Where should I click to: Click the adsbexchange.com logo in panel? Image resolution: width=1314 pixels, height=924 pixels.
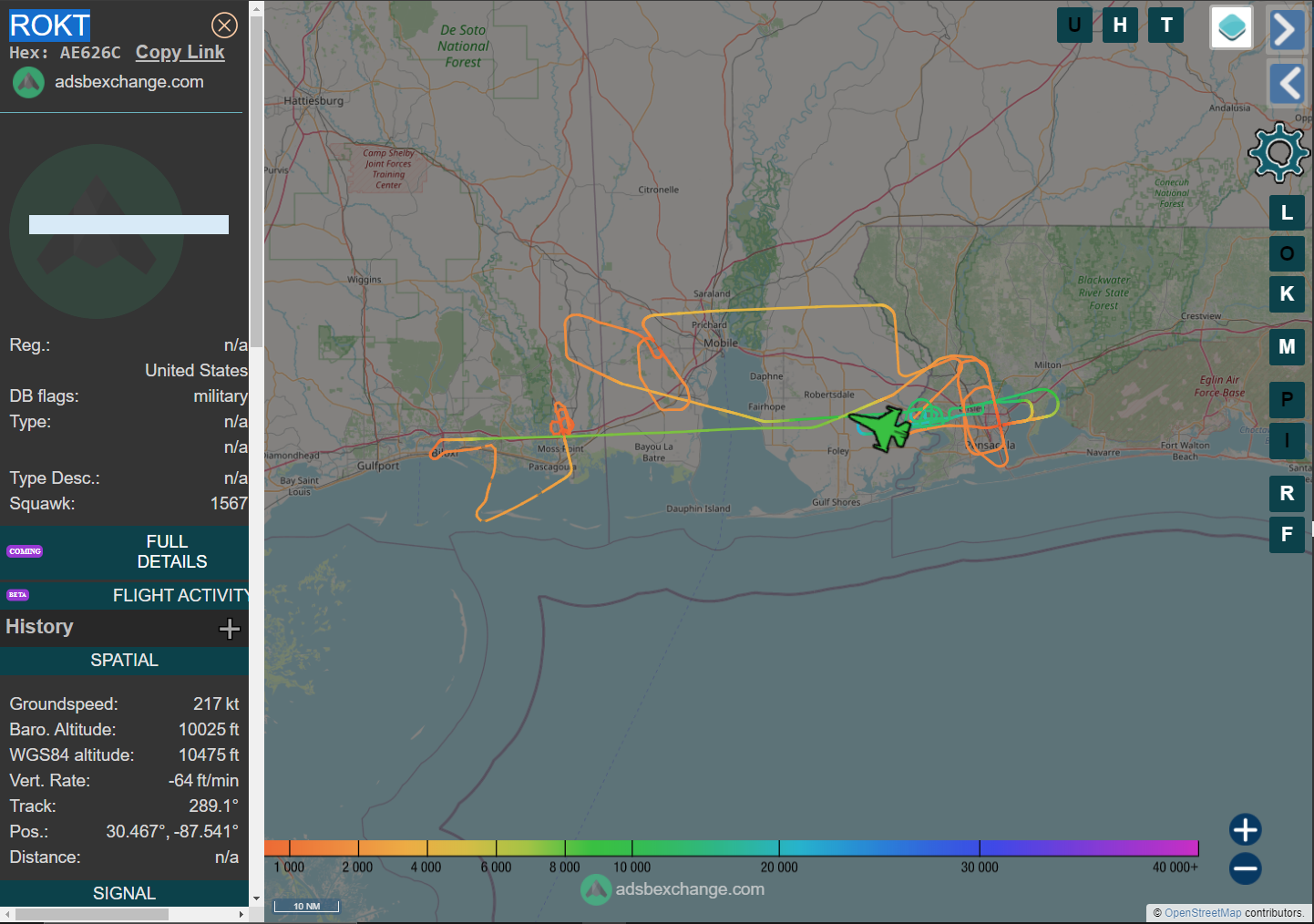pos(28,82)
